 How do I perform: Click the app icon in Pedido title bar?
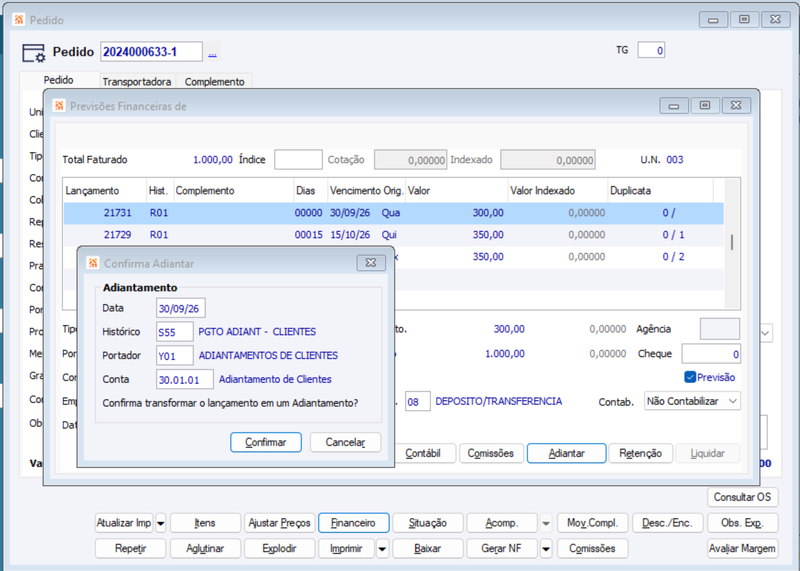[x=19, y=20]
